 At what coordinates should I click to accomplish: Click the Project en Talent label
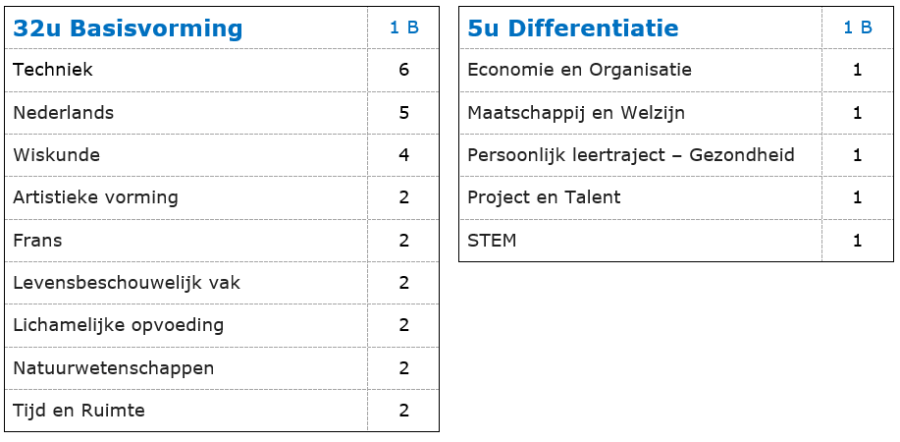(544, 197)
